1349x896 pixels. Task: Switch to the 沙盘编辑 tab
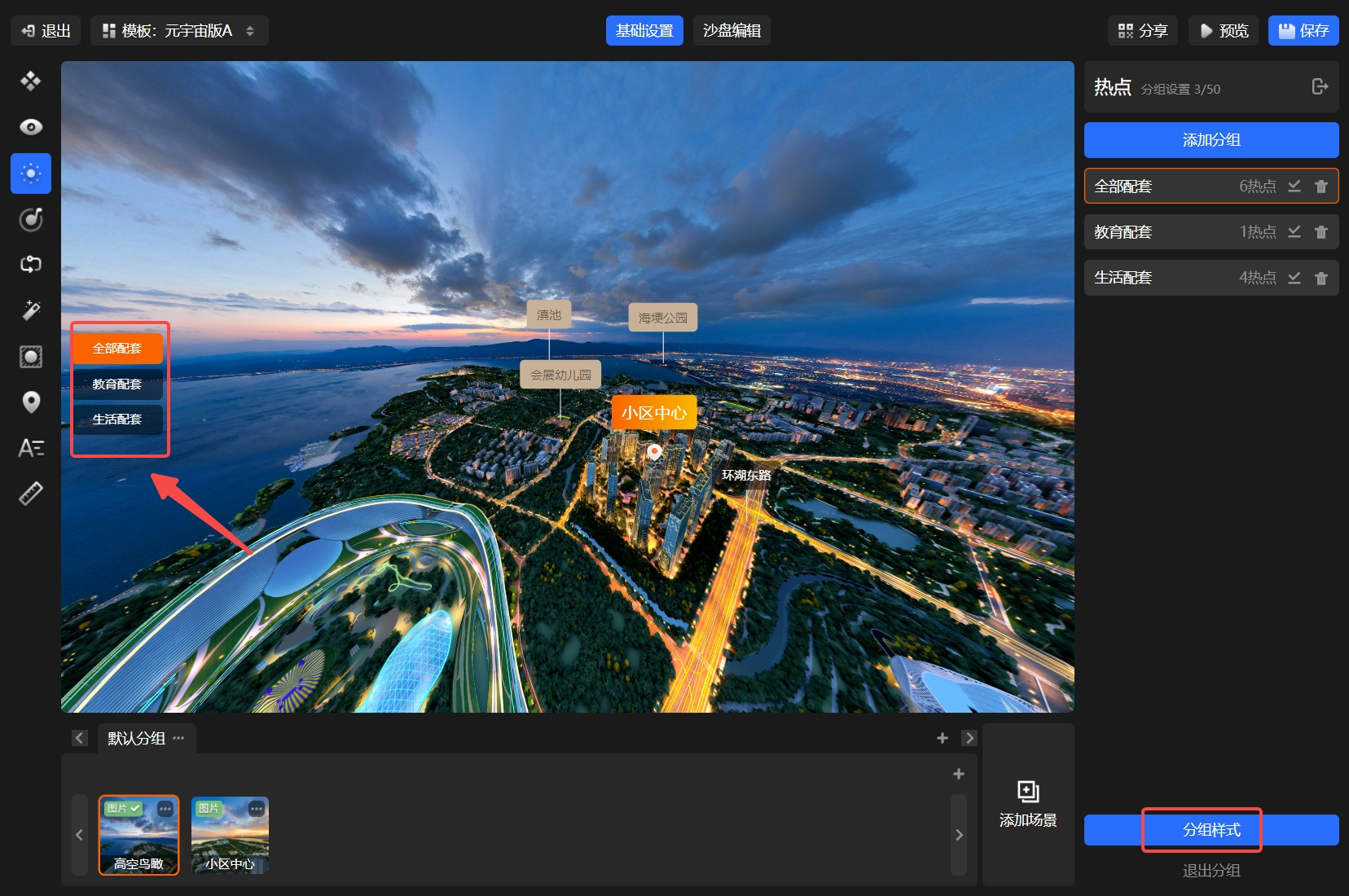(732, 31)
